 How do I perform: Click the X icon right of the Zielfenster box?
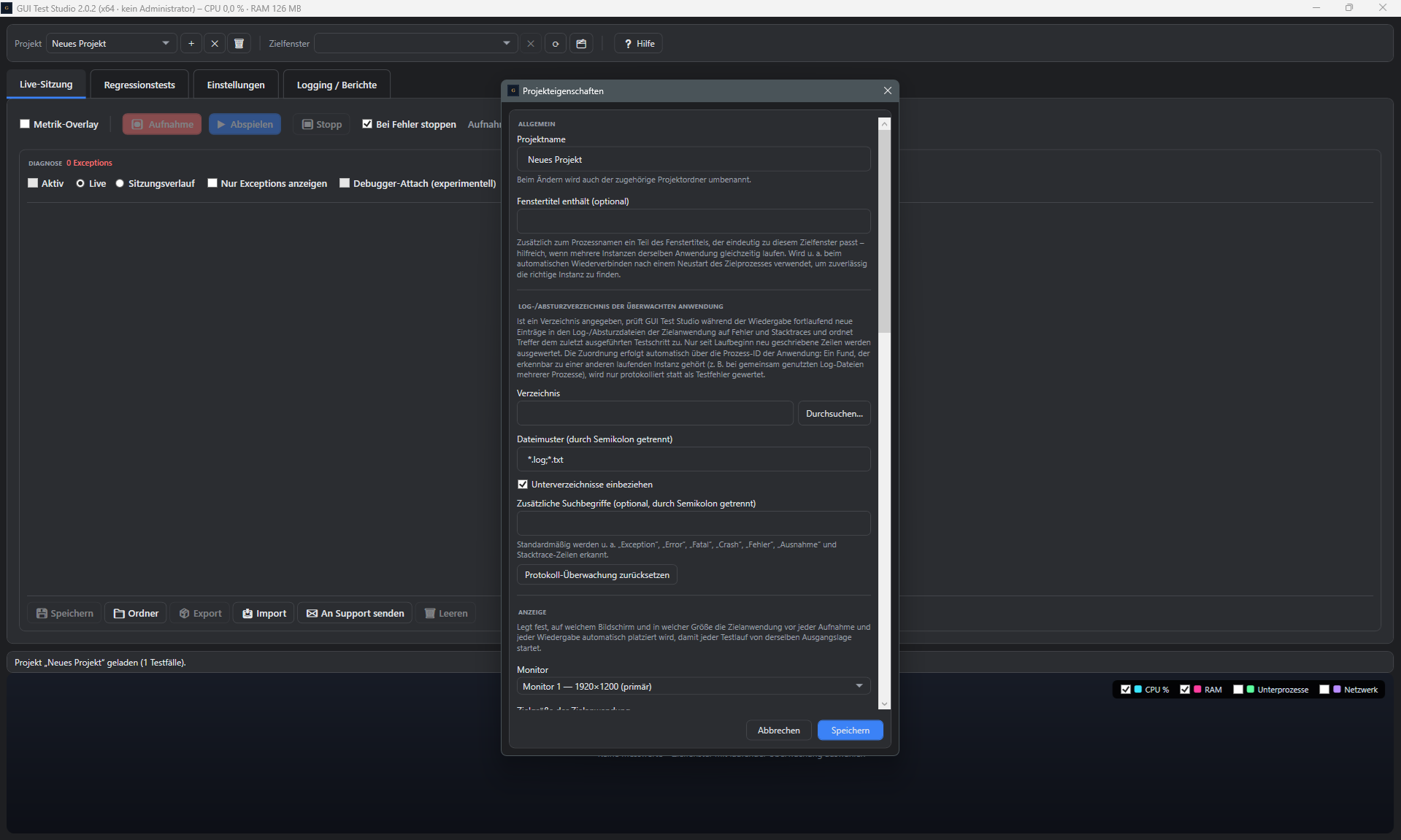pos(531,44)
